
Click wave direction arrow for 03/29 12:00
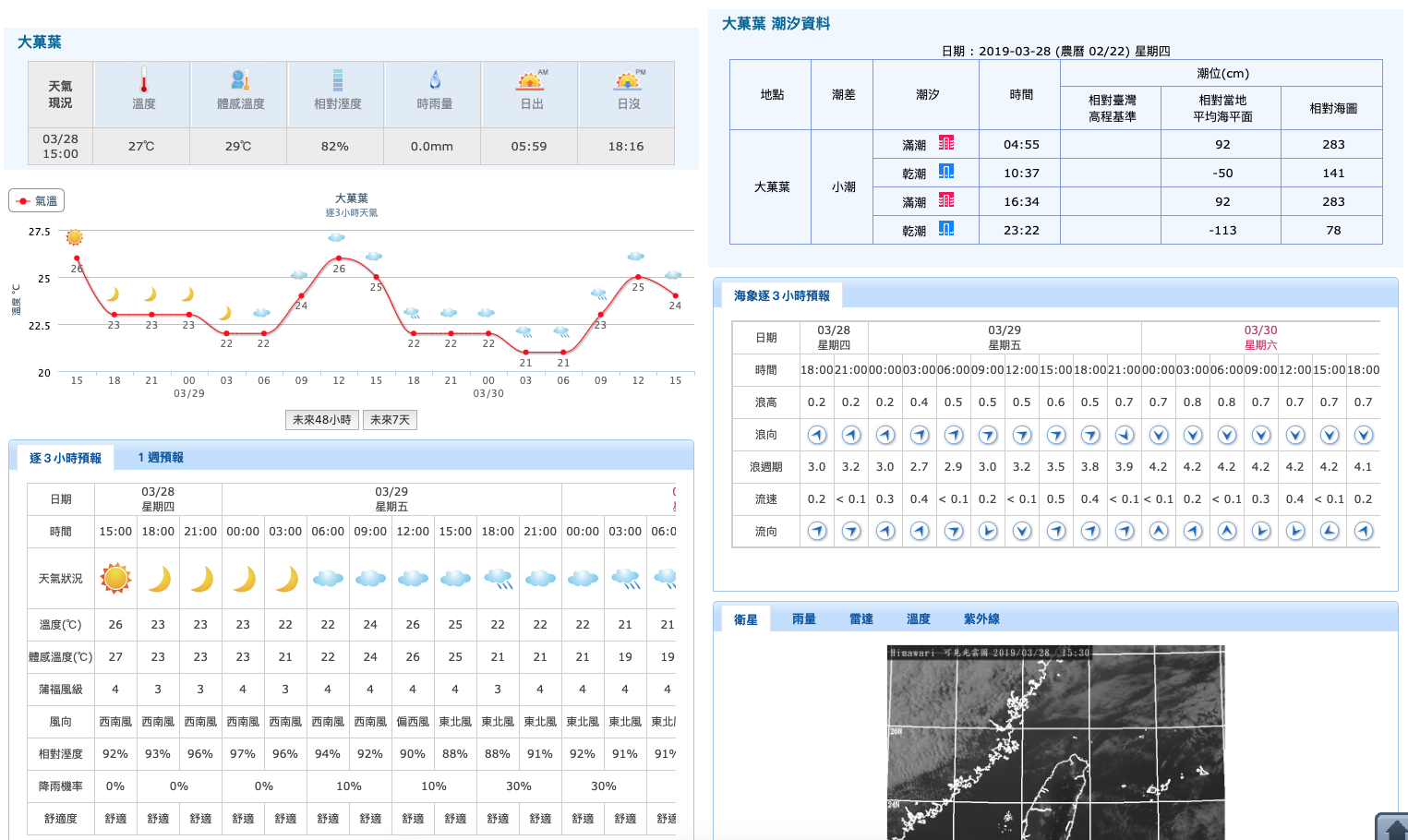(x=1022, y=435)
